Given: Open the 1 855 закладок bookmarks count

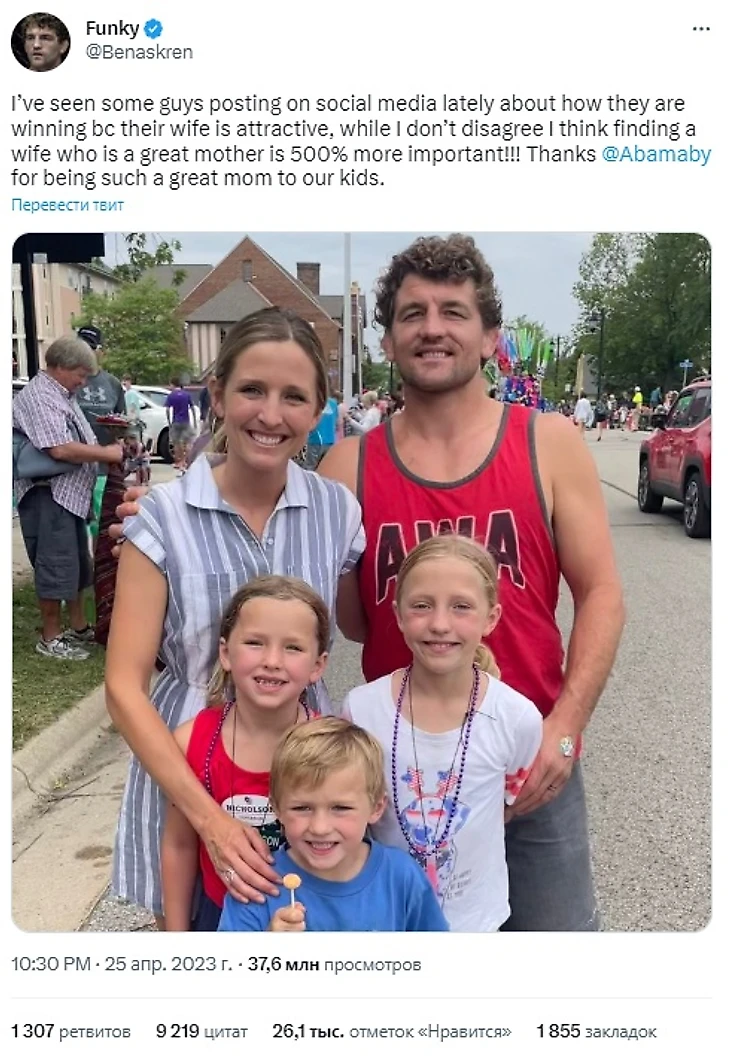Looking at the screenshot, I should coord(597,1031).
